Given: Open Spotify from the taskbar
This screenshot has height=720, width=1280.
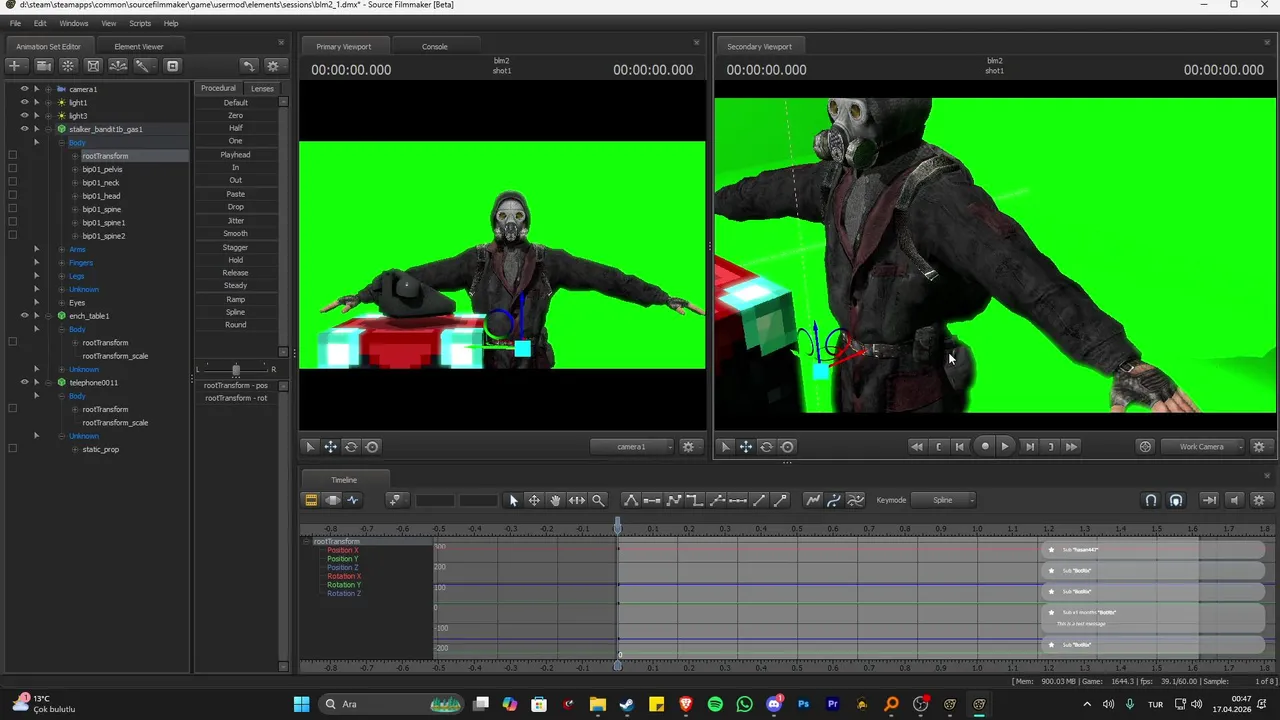Looking at the screenshot, I should (715, 704).
